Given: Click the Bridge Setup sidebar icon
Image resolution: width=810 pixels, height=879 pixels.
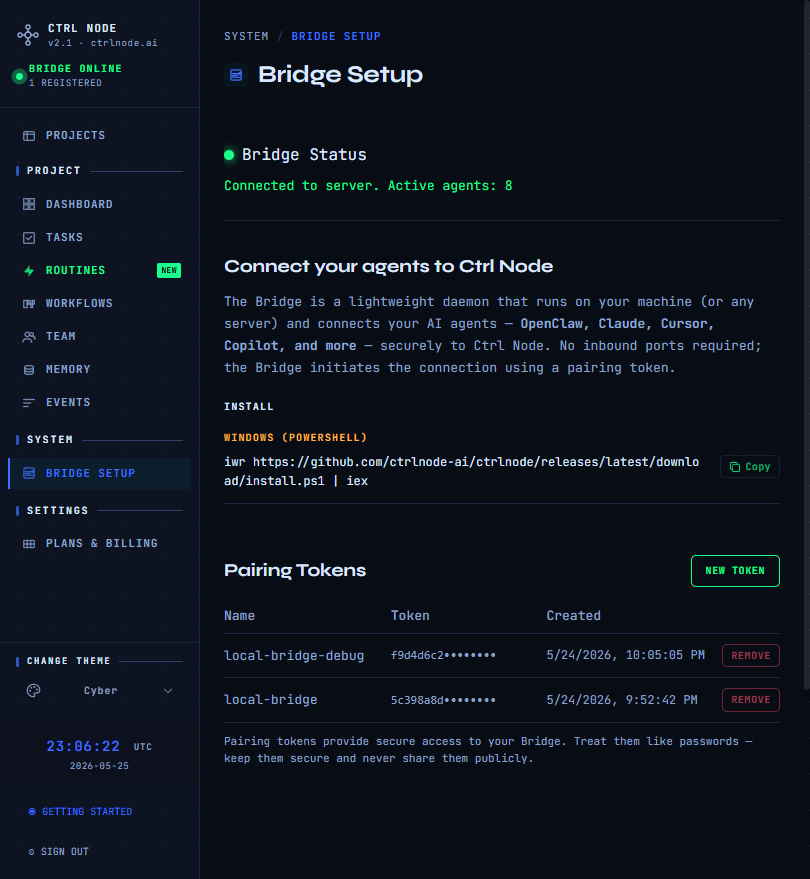Looking at the screenshot, I should (x=29, y=473).
